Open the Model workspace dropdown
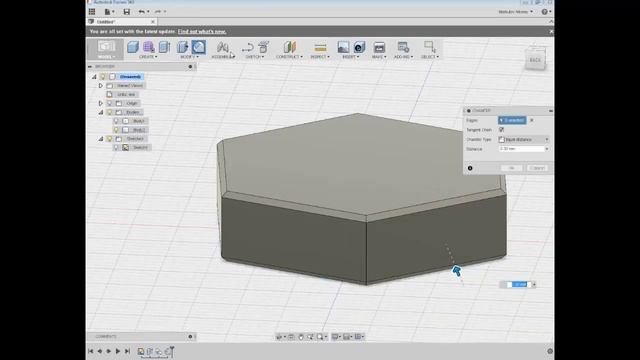640x360 pixels. click(x=107, y=49)
